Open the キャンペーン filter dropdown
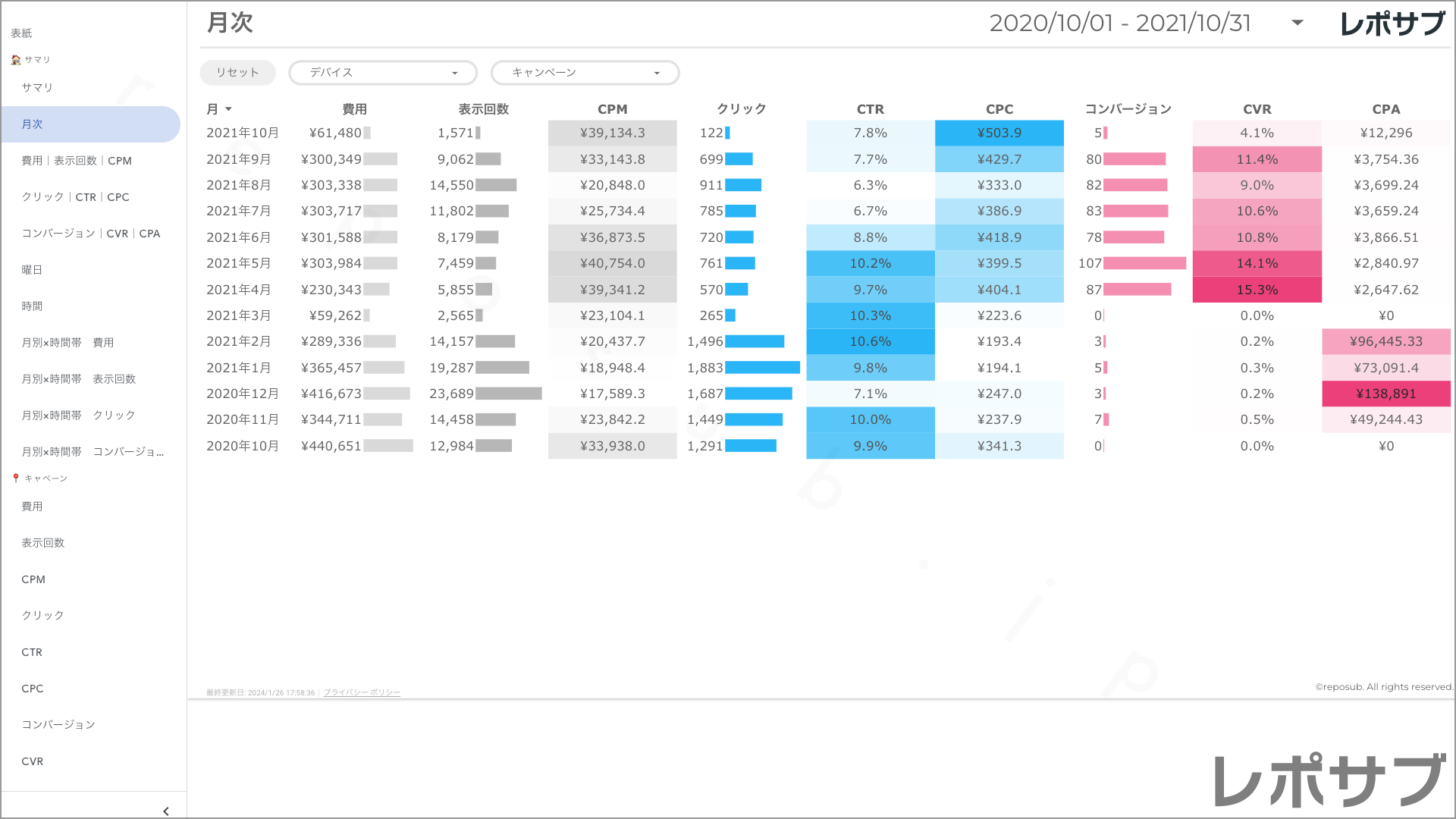 pyautogui.click(x=585, y=73)
